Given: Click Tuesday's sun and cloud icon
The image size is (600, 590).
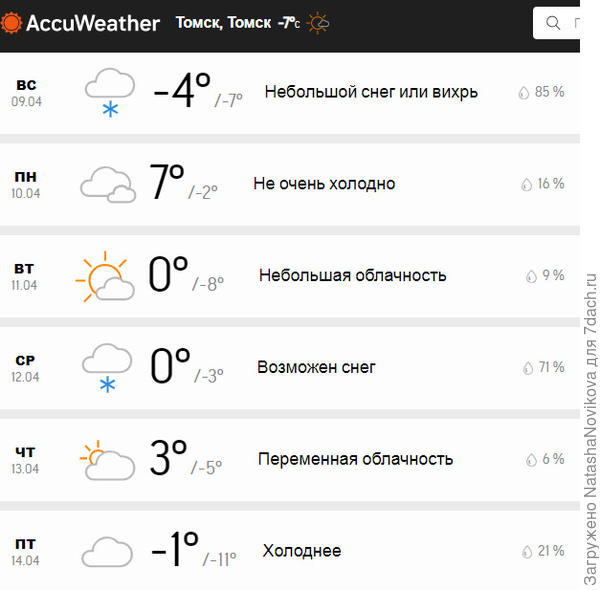Looking at the screenshot, I should [105, 277].
